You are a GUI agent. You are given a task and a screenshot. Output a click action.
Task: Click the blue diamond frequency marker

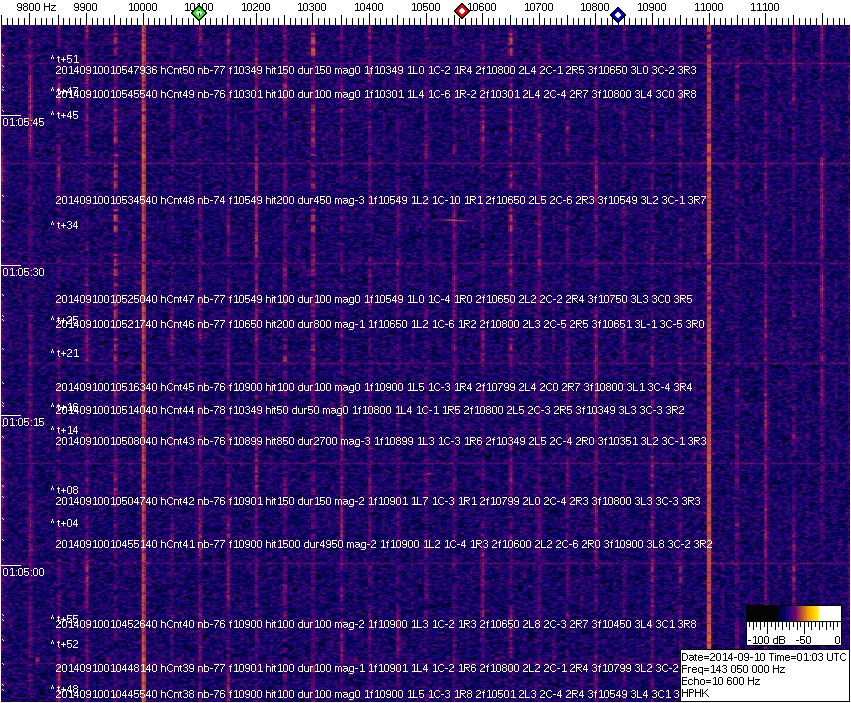[x=618, y=15]
